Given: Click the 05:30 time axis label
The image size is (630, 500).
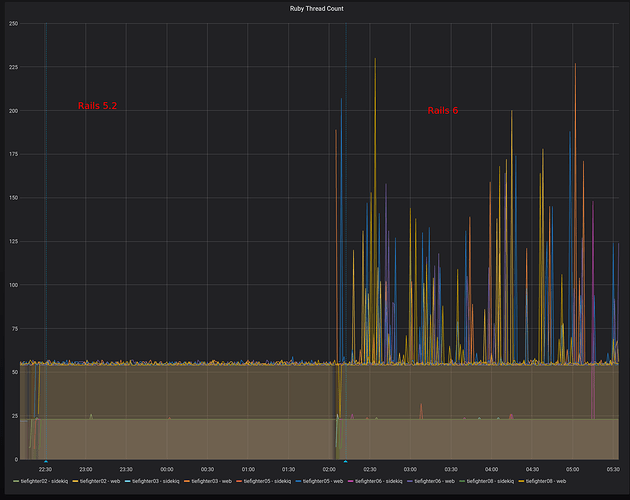Looking at the screenshot, I should coord(613,469).
